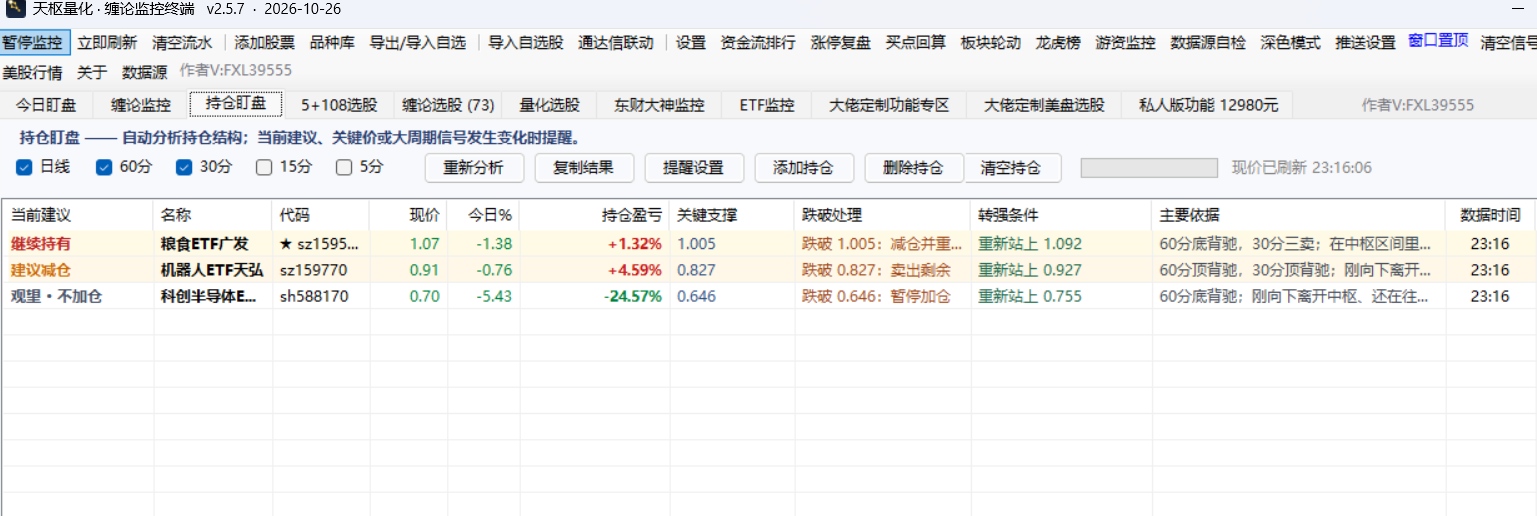The height and width of the screenshot is (516, 1537).
Task: Open 提醒设置 button
Action: pyautogui.click(x=694, y=168)
